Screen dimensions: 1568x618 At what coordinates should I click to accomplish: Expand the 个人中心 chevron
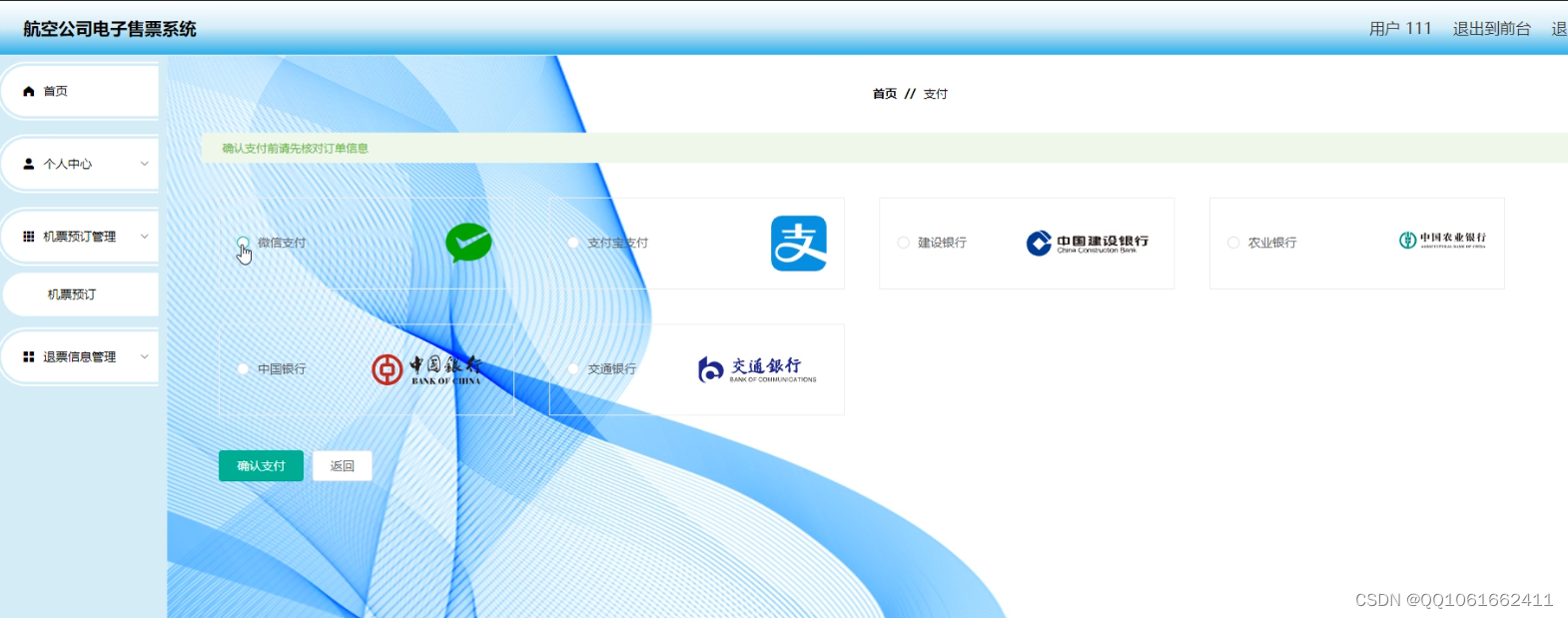pyautogui.click(x=144, y=164)
